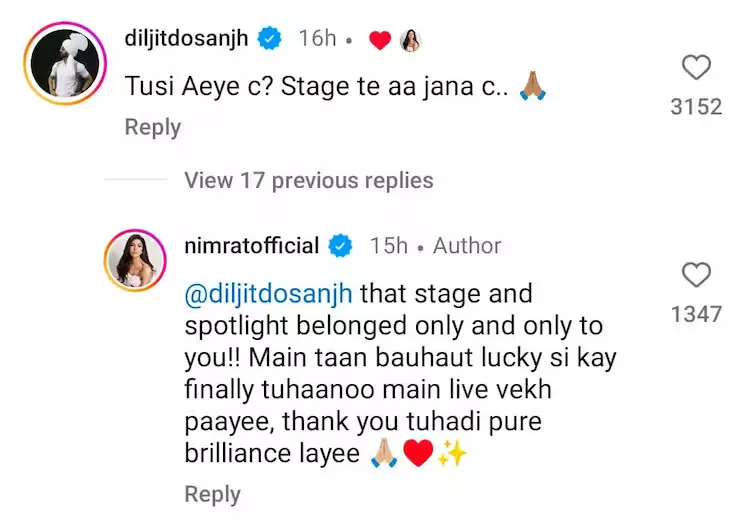Click the nimratofficial username

252,246
